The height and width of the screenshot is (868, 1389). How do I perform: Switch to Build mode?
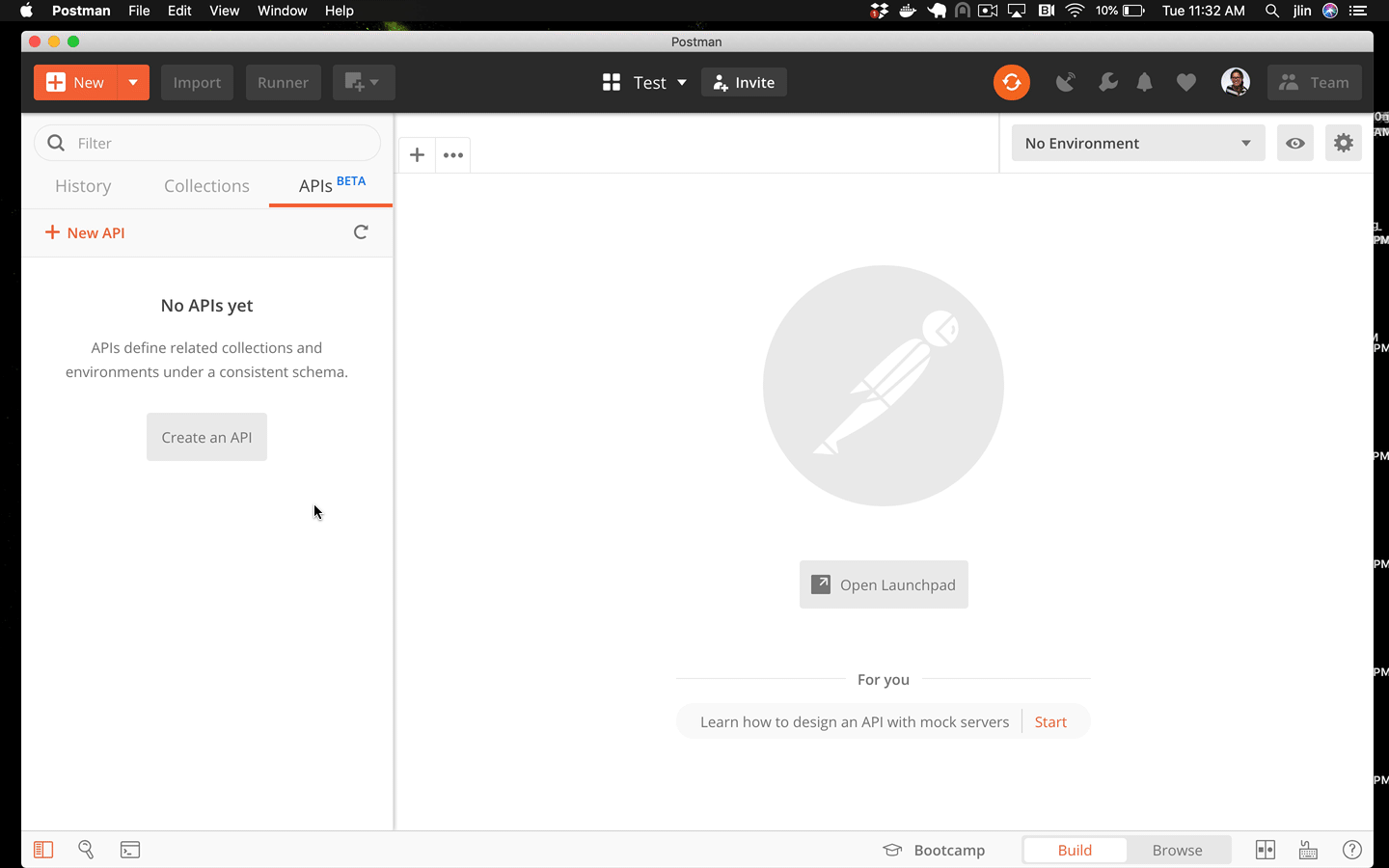coord(1075,850)
